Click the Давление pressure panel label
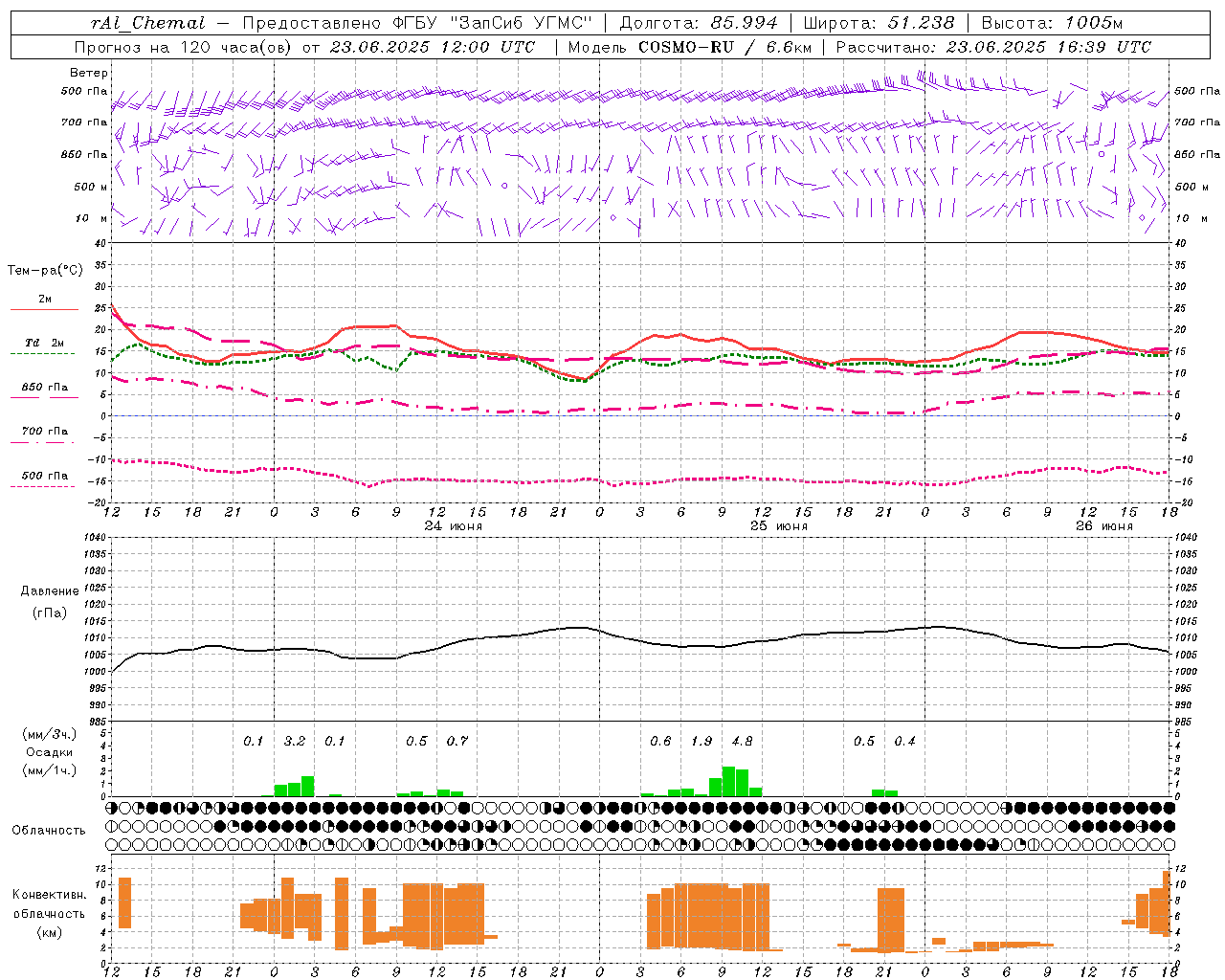 click(x=50, y=591)
